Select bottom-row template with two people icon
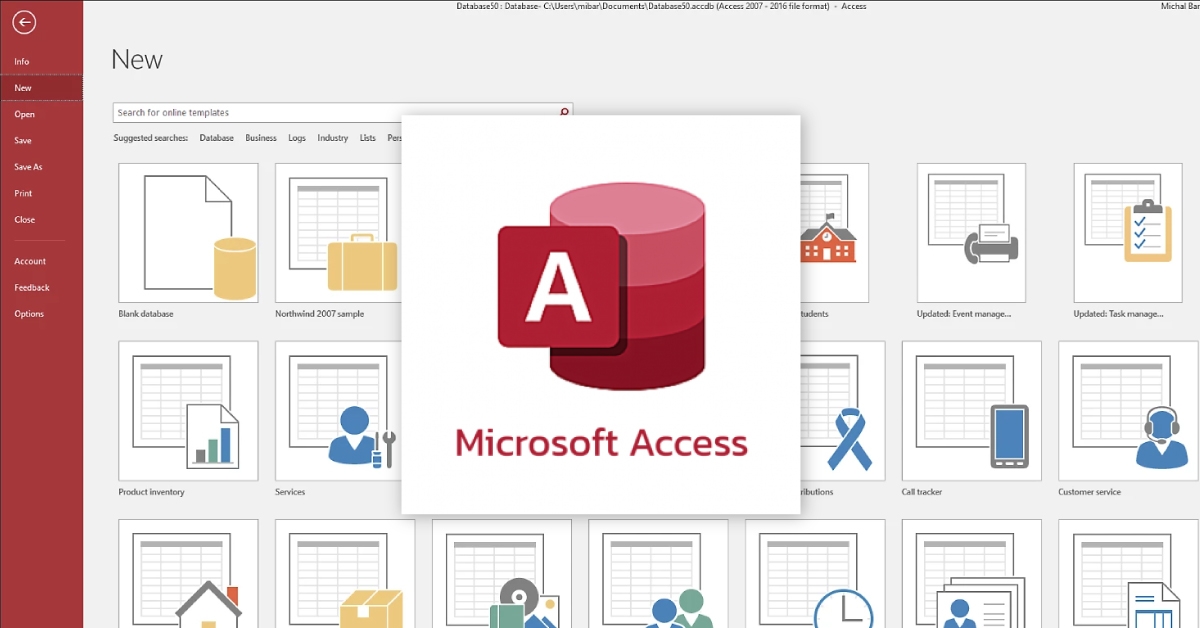Viewport: 1200px width, 628px height. 658,573
